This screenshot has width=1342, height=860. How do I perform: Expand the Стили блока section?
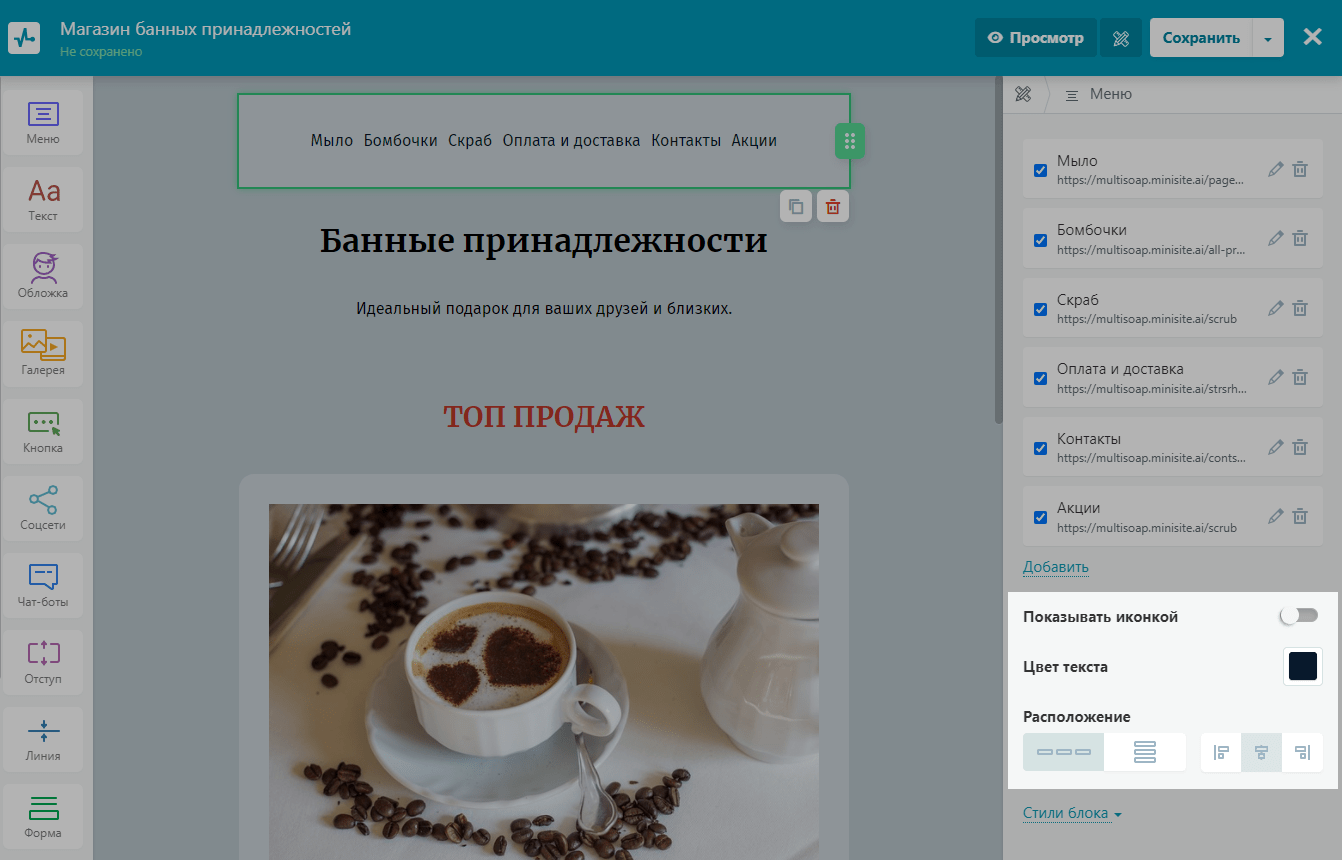(1072, 813)
